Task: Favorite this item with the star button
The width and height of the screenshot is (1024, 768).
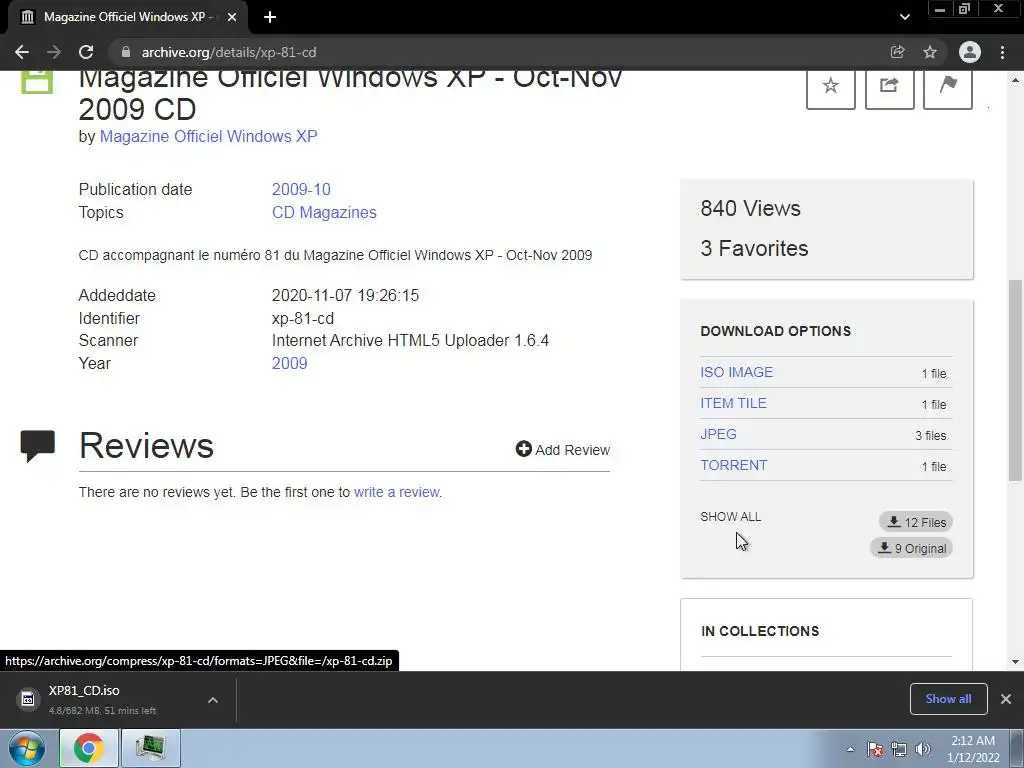Action: 831,89
